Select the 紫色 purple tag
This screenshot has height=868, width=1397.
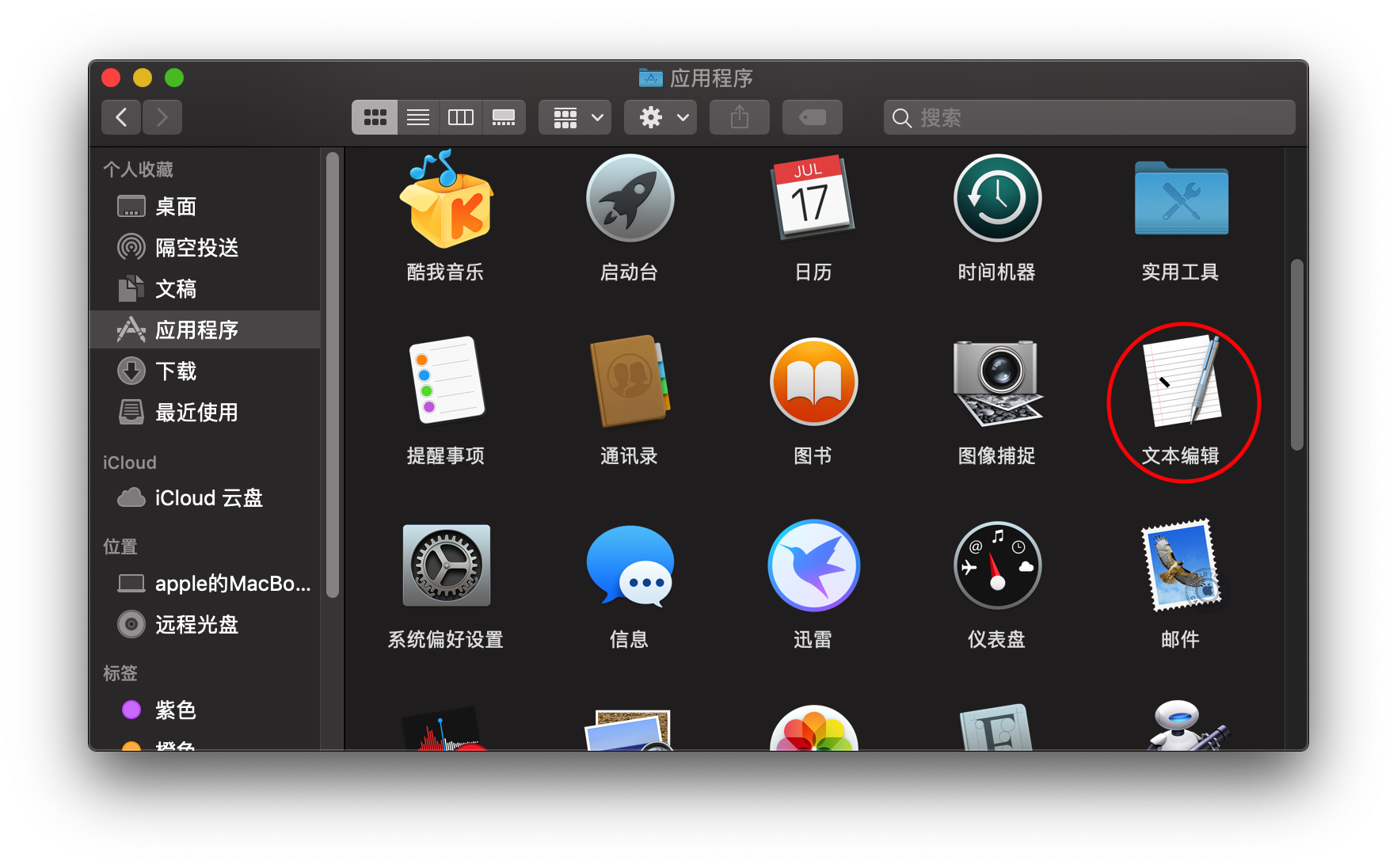[x=206, y=710]
